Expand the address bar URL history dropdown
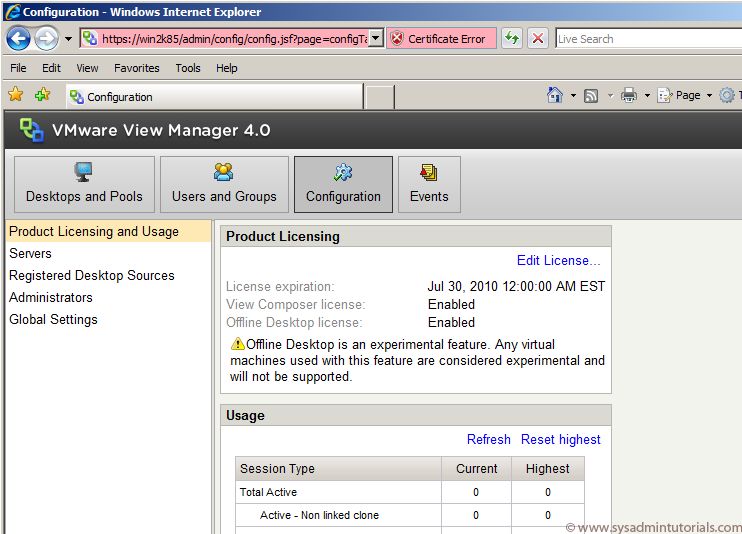The image size is (742, 534). (376, 38)
